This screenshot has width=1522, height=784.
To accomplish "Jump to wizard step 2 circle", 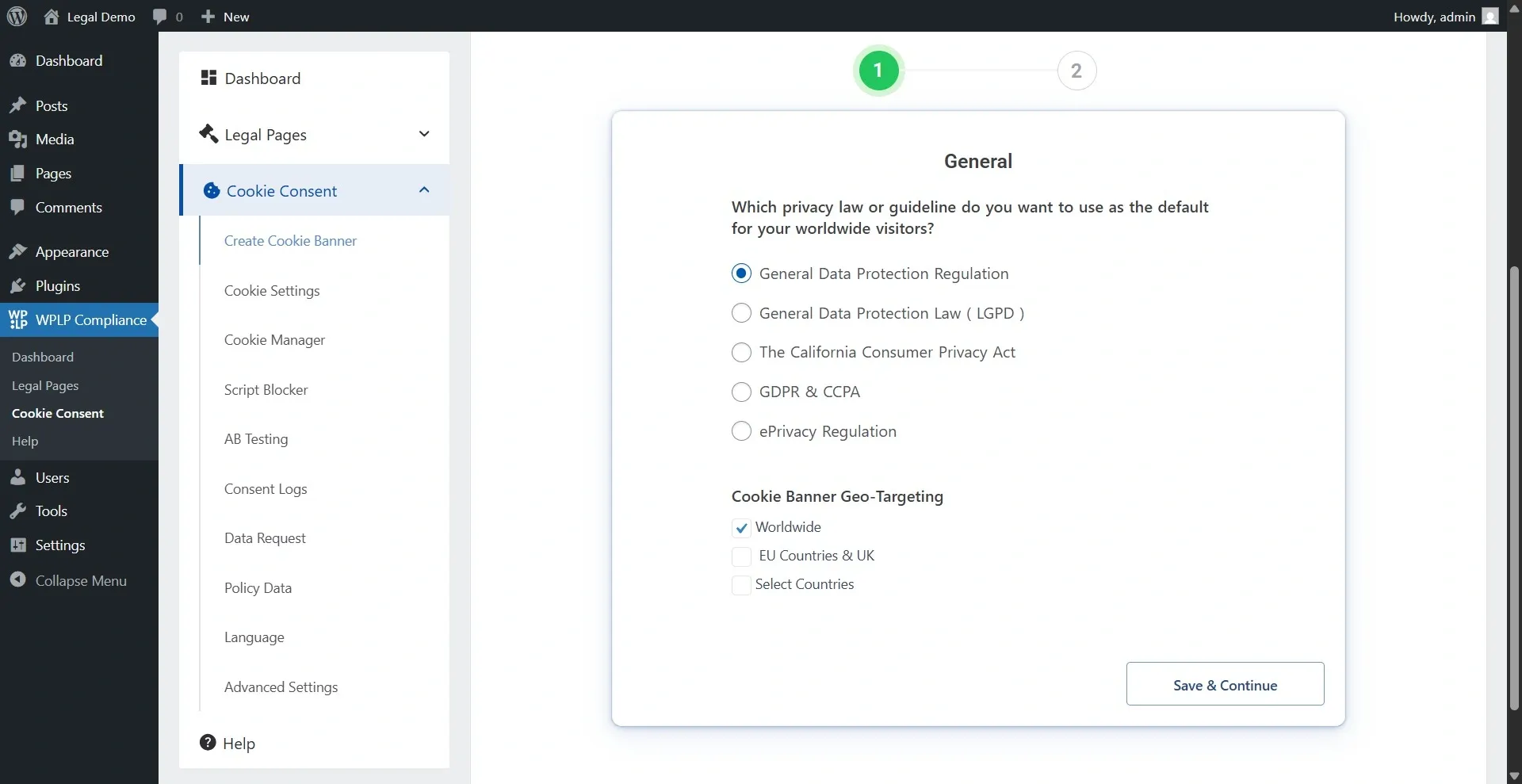I will pyautogui.click(x=1076, y=71).
